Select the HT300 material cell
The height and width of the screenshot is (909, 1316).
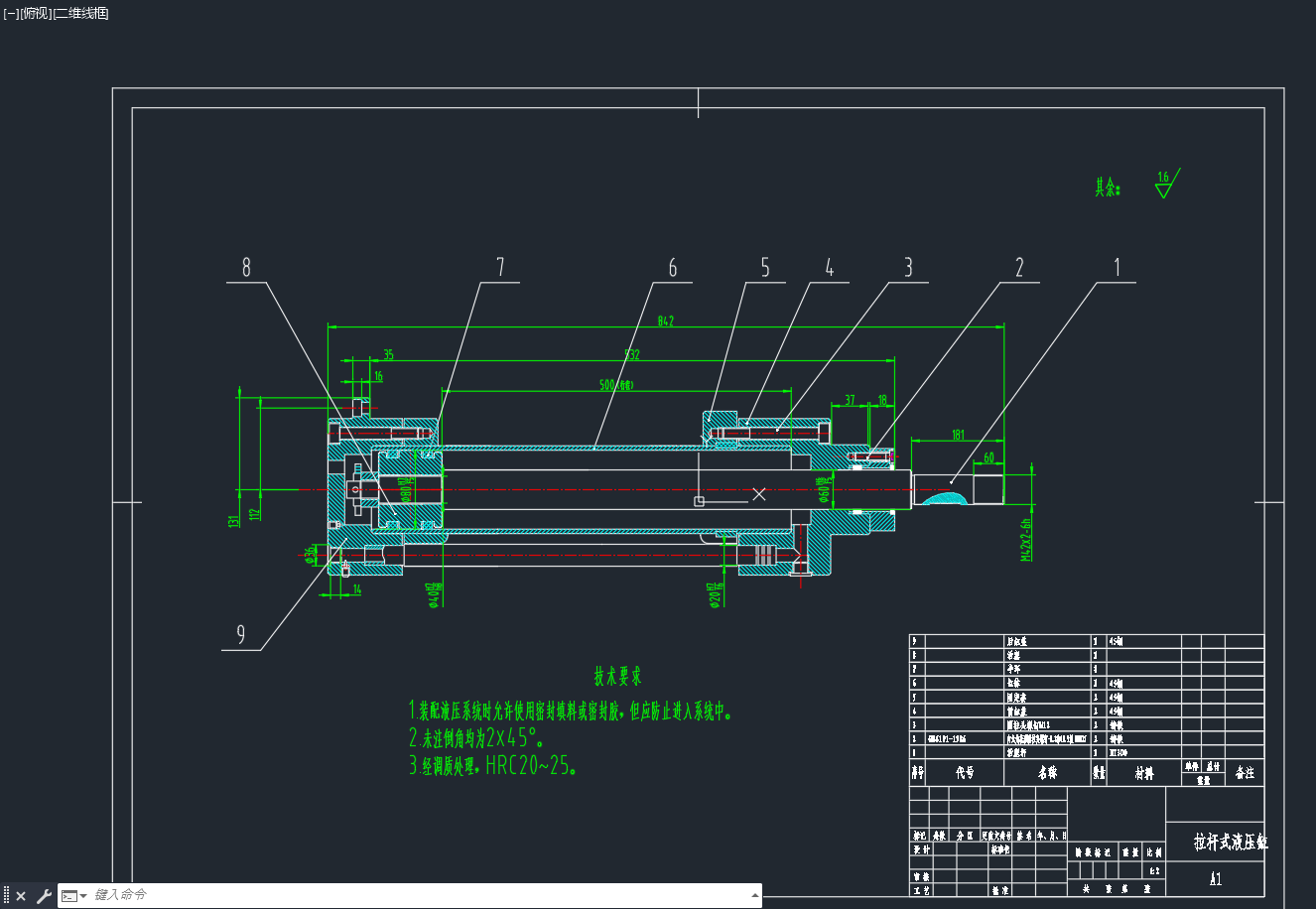tap(1118, 753)
